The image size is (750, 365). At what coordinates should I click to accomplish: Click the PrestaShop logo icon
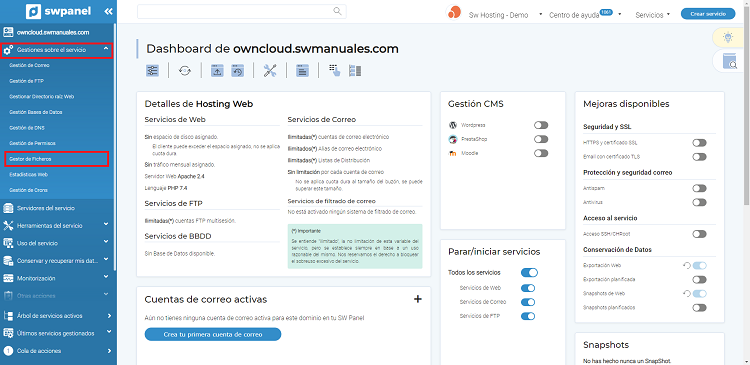(453, 139)
